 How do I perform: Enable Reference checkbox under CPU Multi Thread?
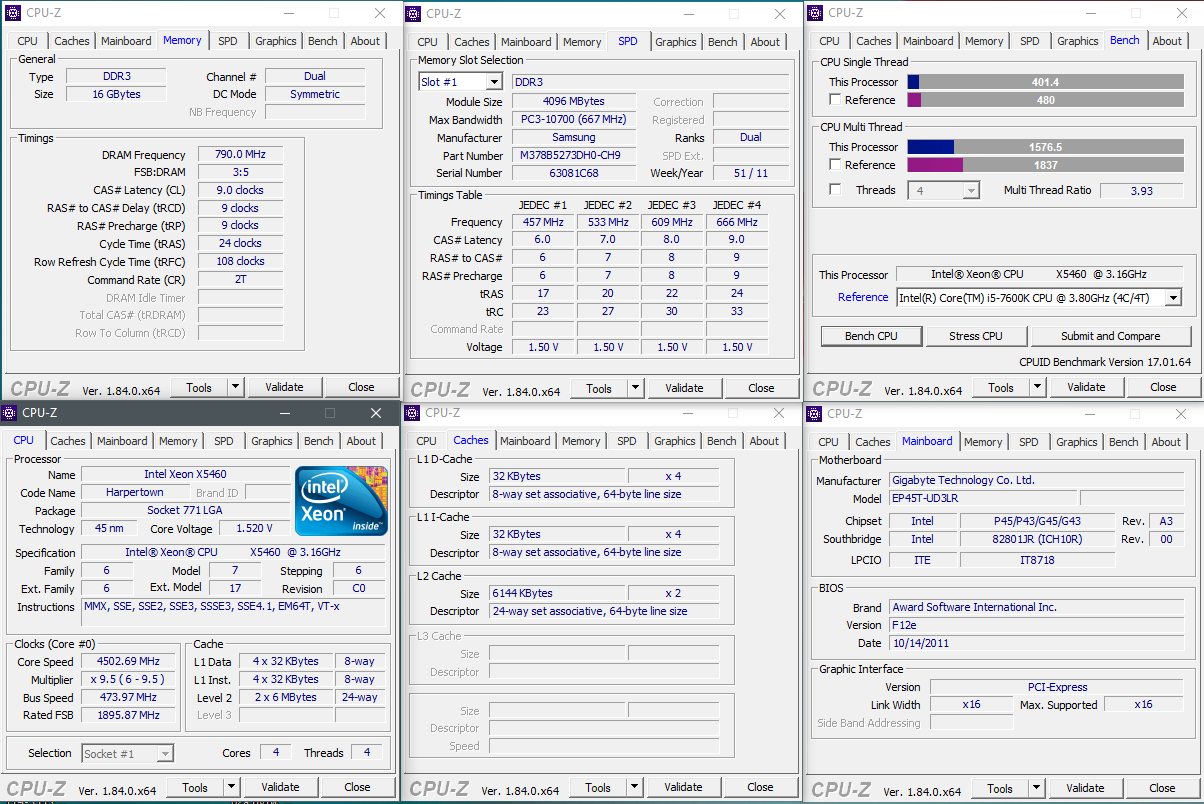[x=835, y=165]
